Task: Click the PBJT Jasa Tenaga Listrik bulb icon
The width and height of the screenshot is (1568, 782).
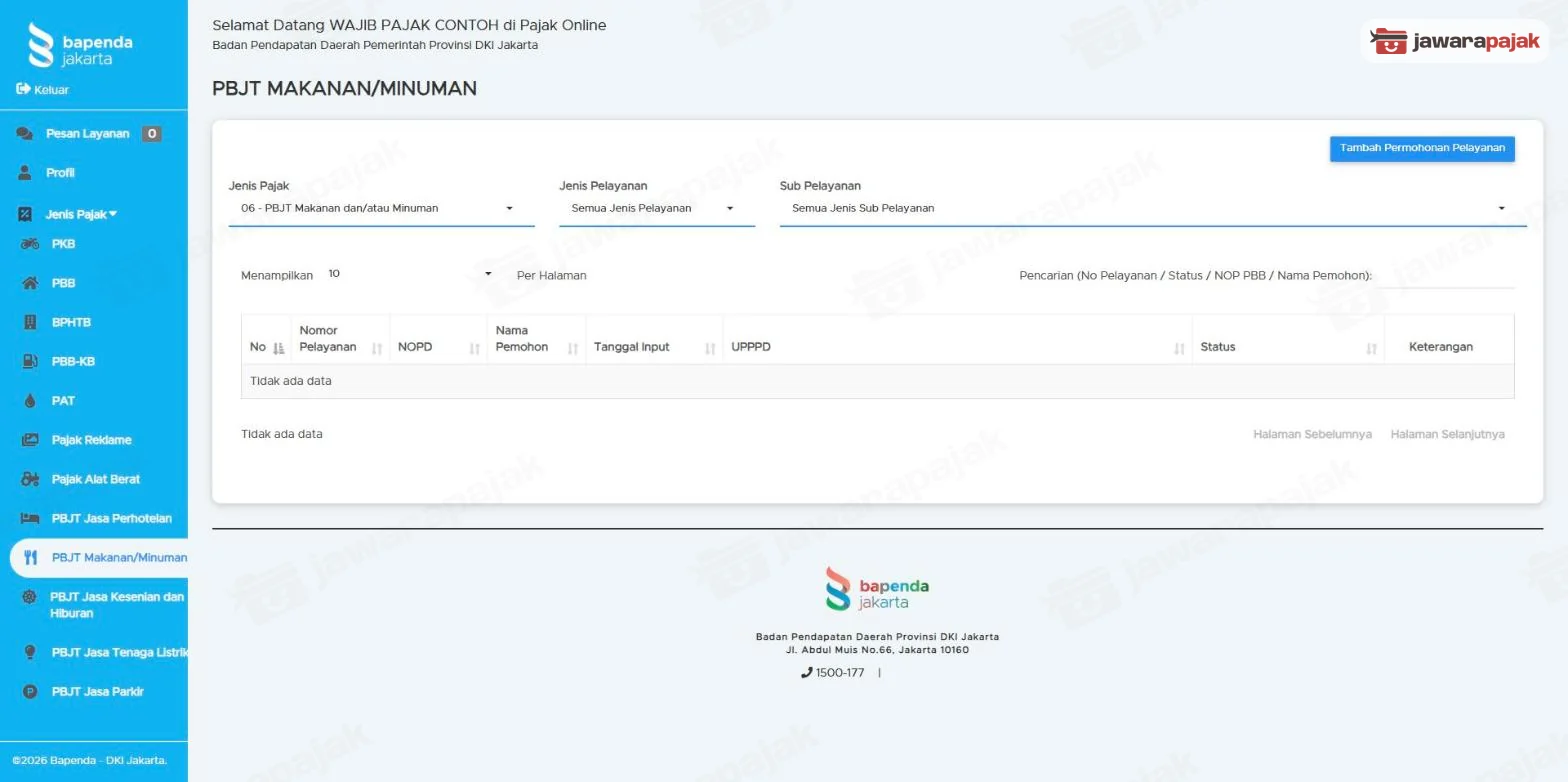Action: (x=30, y=652)
